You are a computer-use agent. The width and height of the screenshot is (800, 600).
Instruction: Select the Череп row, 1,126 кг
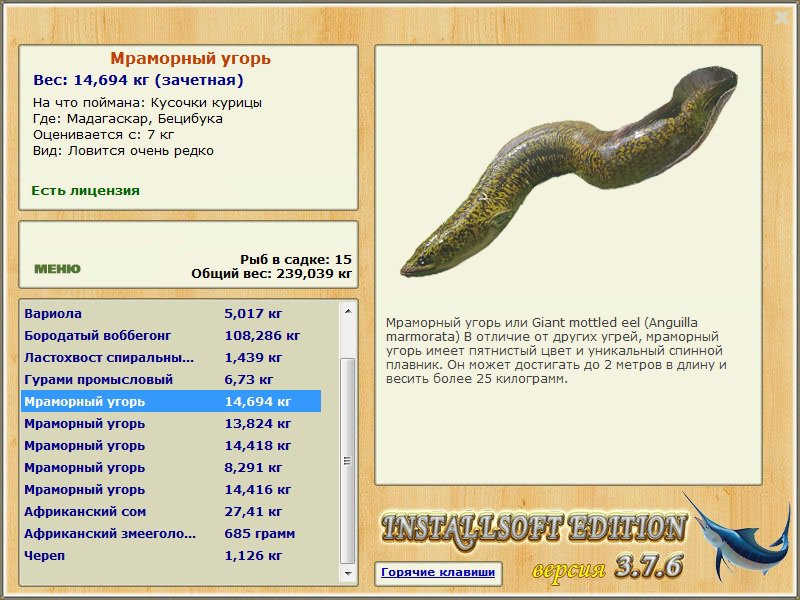pos(171,555)
